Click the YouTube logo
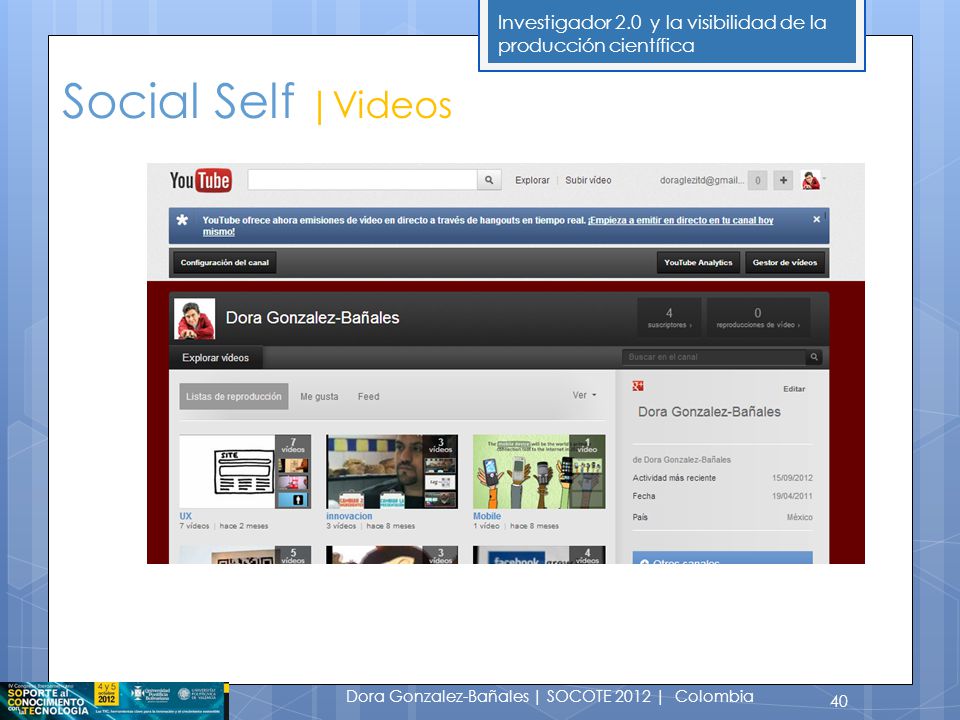The image size is (960, 720). (x=201, y=180)
